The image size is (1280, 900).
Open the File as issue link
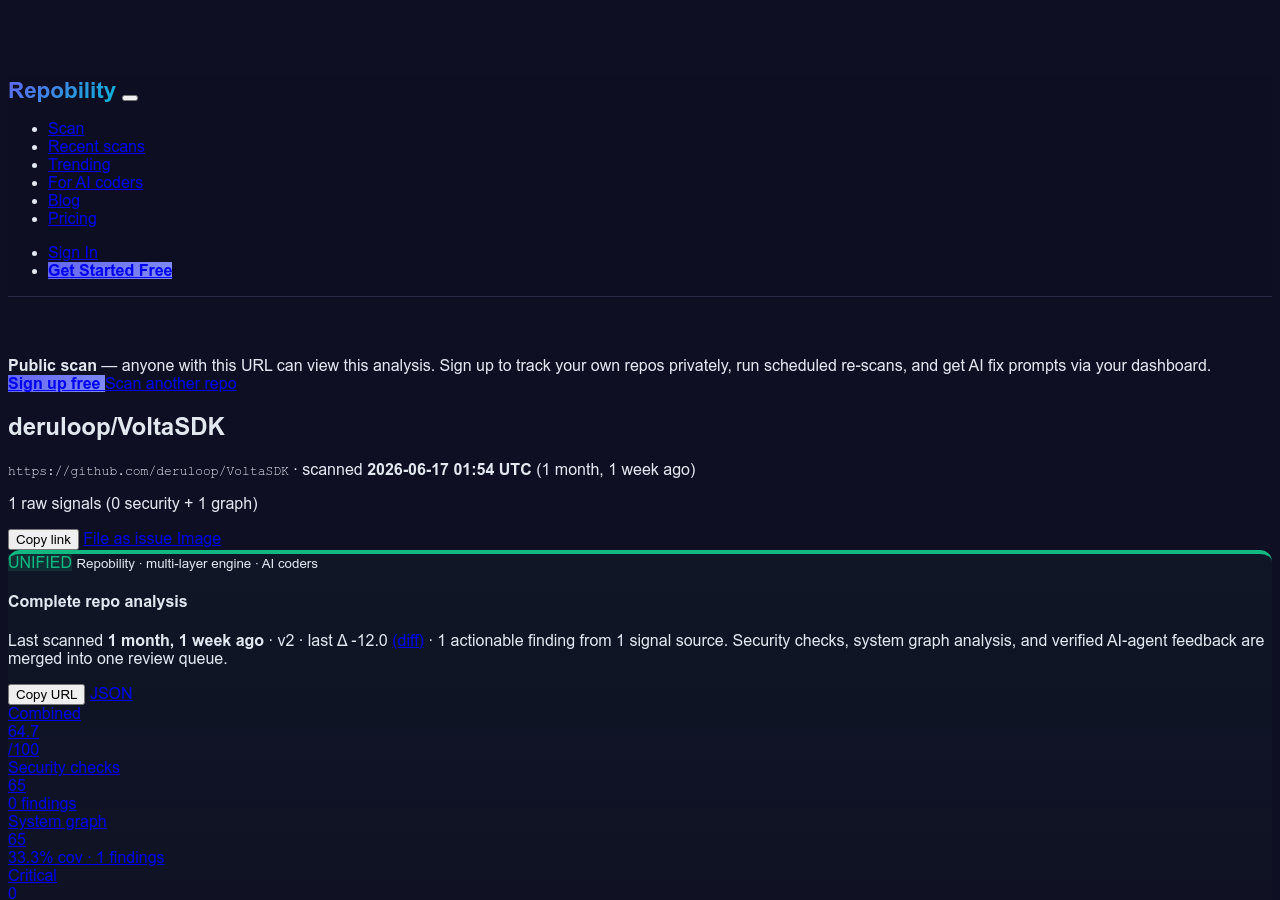pos(128,538)
